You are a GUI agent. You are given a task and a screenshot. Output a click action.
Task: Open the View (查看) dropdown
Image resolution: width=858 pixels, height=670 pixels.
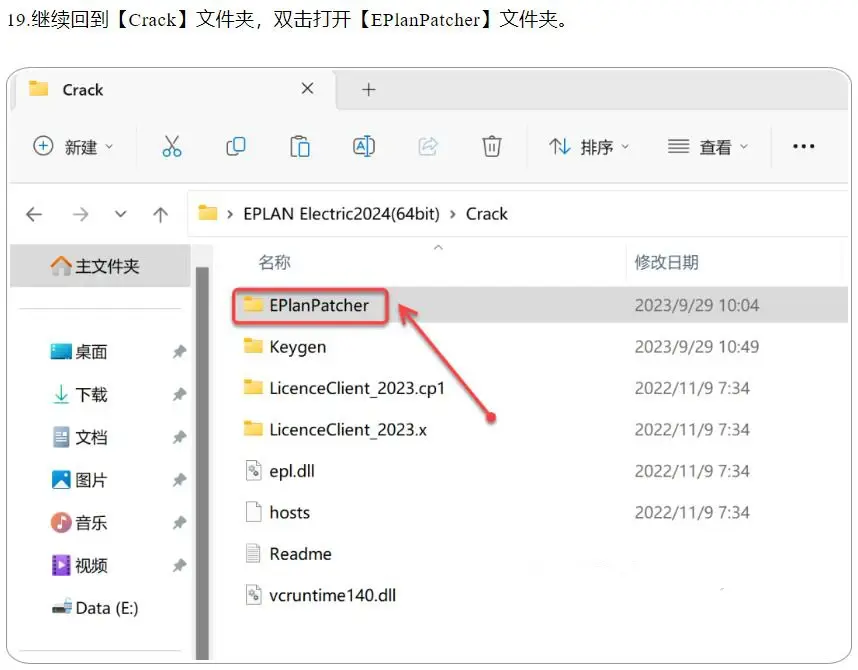[708, 147]
